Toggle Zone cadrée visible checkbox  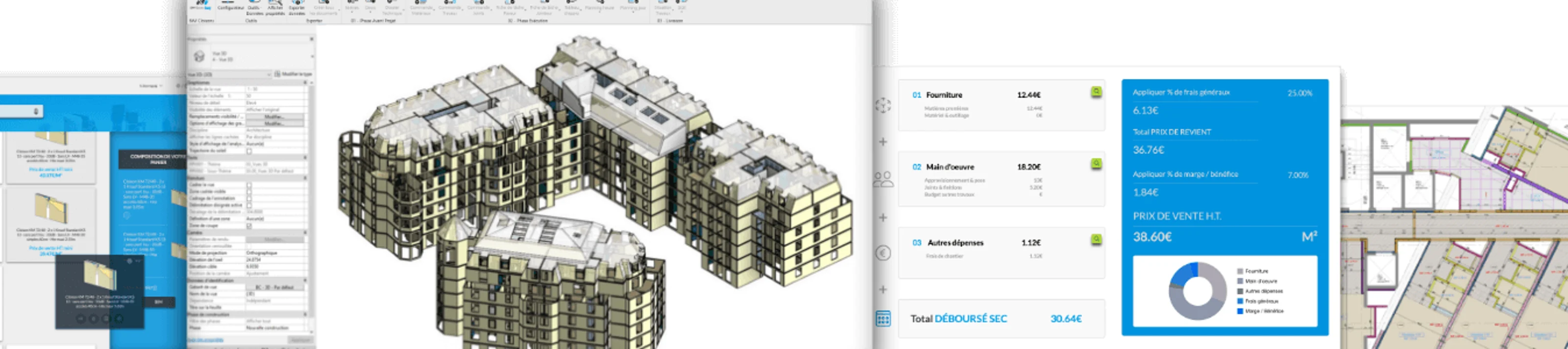pyautogui.click(x=249, y=191)
